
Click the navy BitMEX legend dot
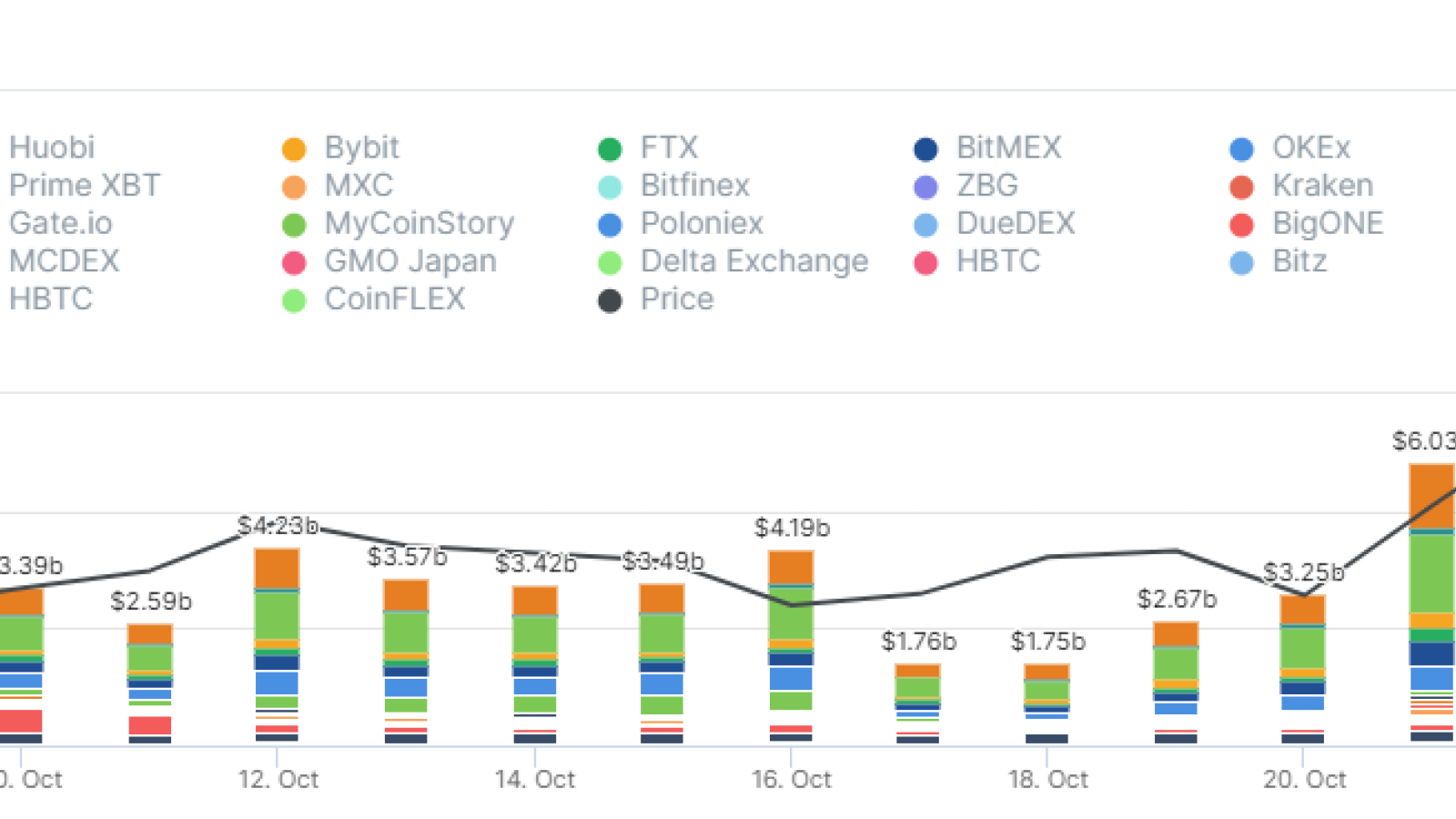click(x=925, y=148)
